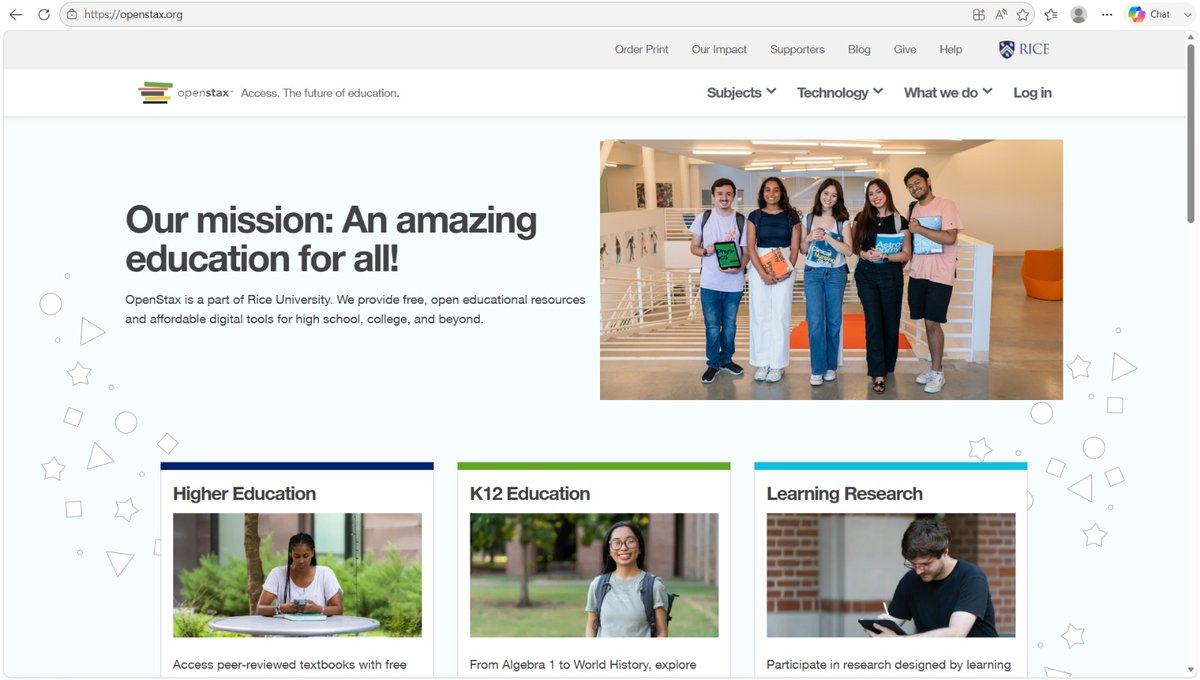Open the Our Impact link
This screenshot has height=680, width=1200.
(719, 49)
